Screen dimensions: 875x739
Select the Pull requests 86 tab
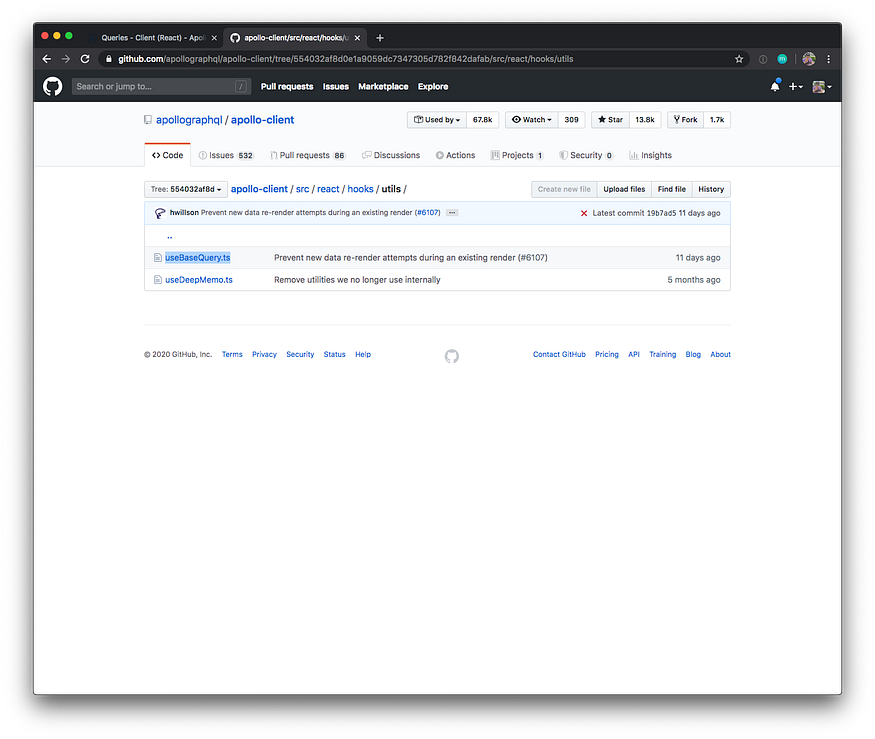[307, 155]
